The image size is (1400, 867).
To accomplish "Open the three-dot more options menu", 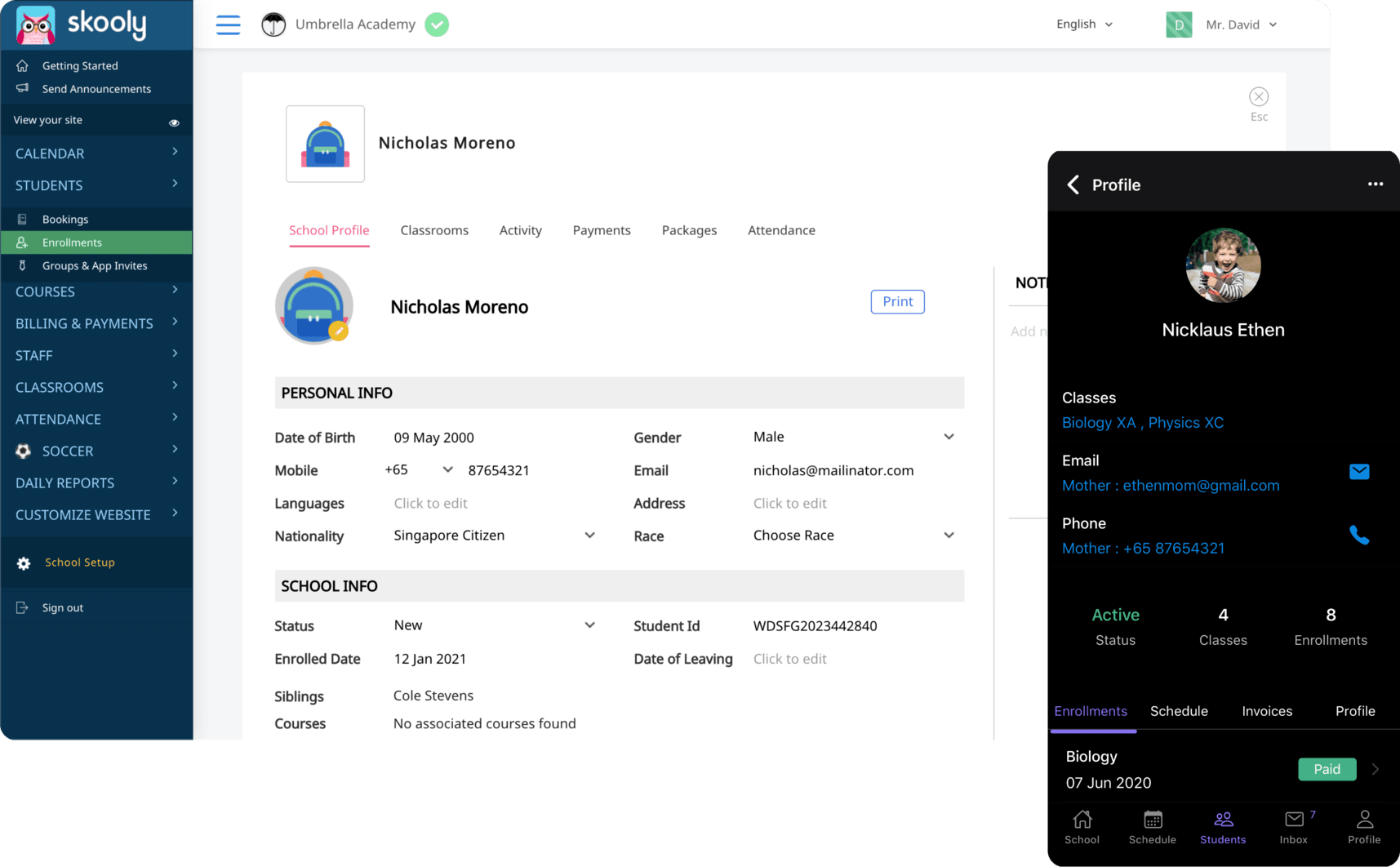I will coord(1375,185).
